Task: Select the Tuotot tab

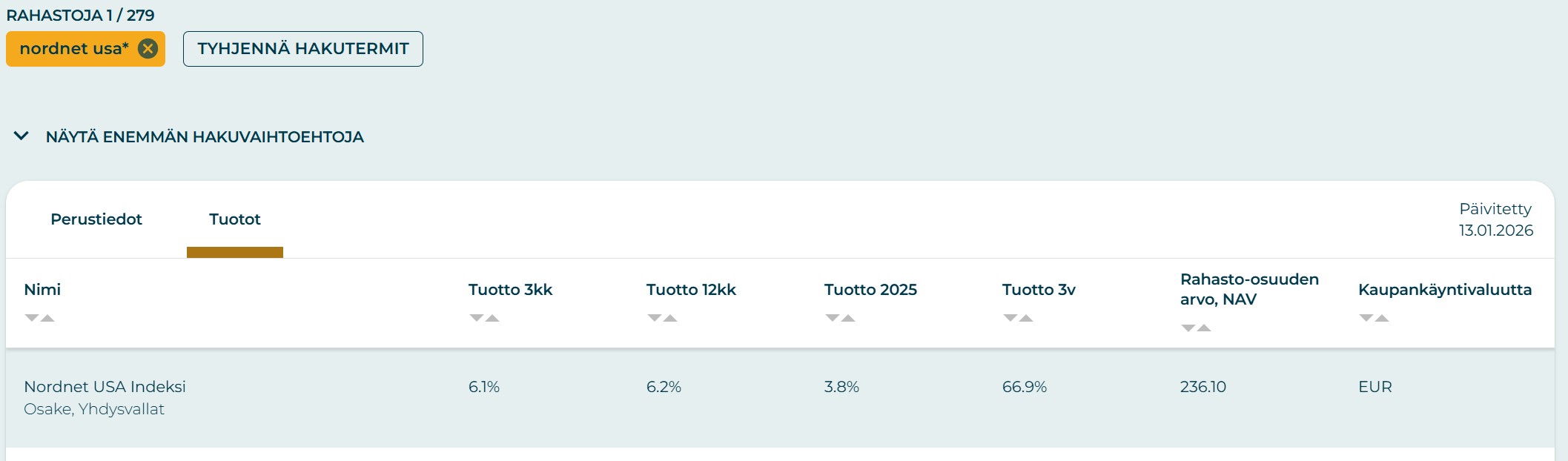Action: (x=235, y=219)
